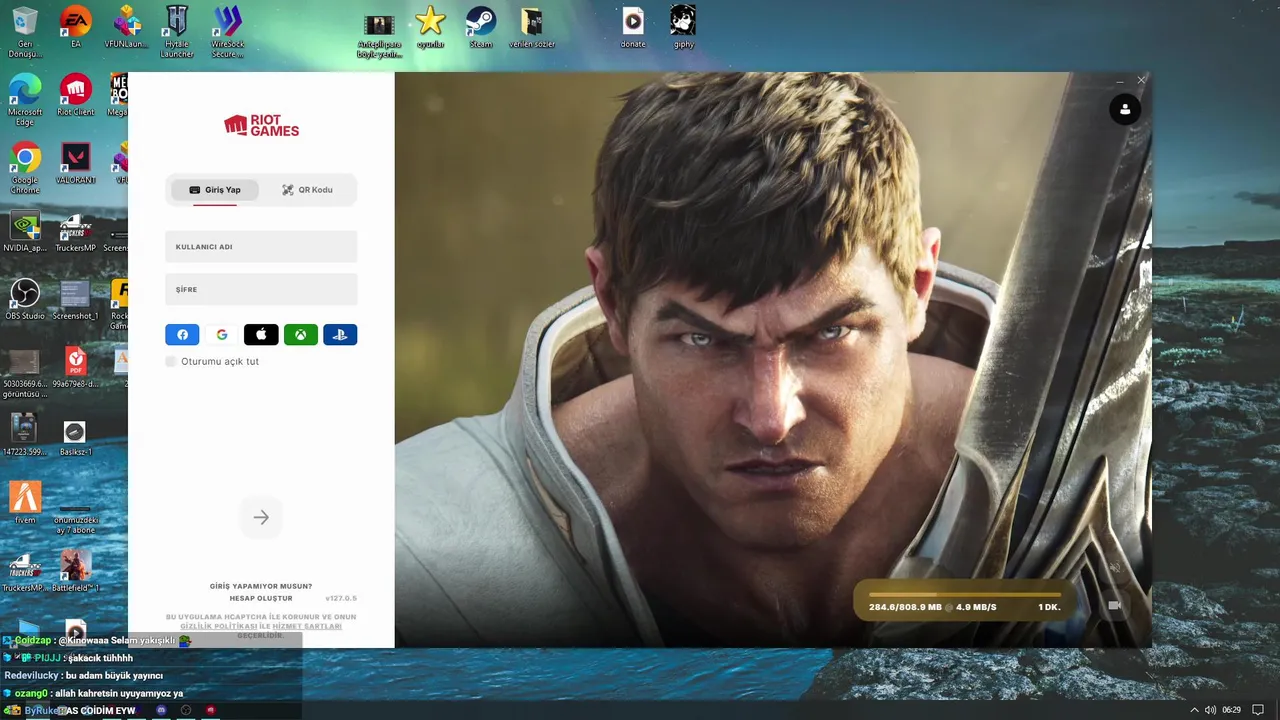Select the Battlefield 1 desktop icon
The image size is (1280, 720).
75,571
